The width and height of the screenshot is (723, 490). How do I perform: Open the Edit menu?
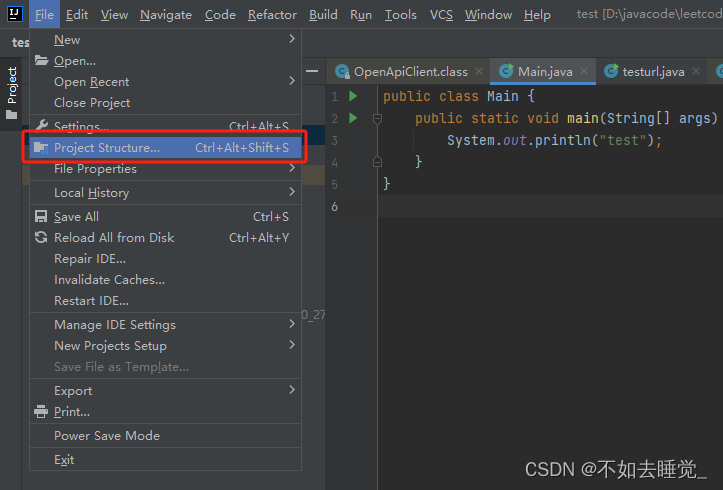pyautogui.click(x=77, y=15)
